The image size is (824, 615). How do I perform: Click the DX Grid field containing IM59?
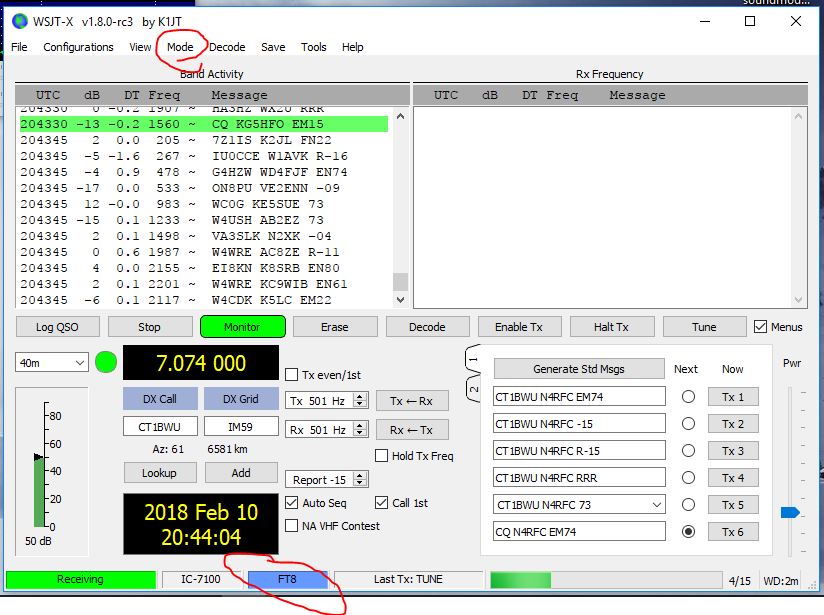(241, 427)
